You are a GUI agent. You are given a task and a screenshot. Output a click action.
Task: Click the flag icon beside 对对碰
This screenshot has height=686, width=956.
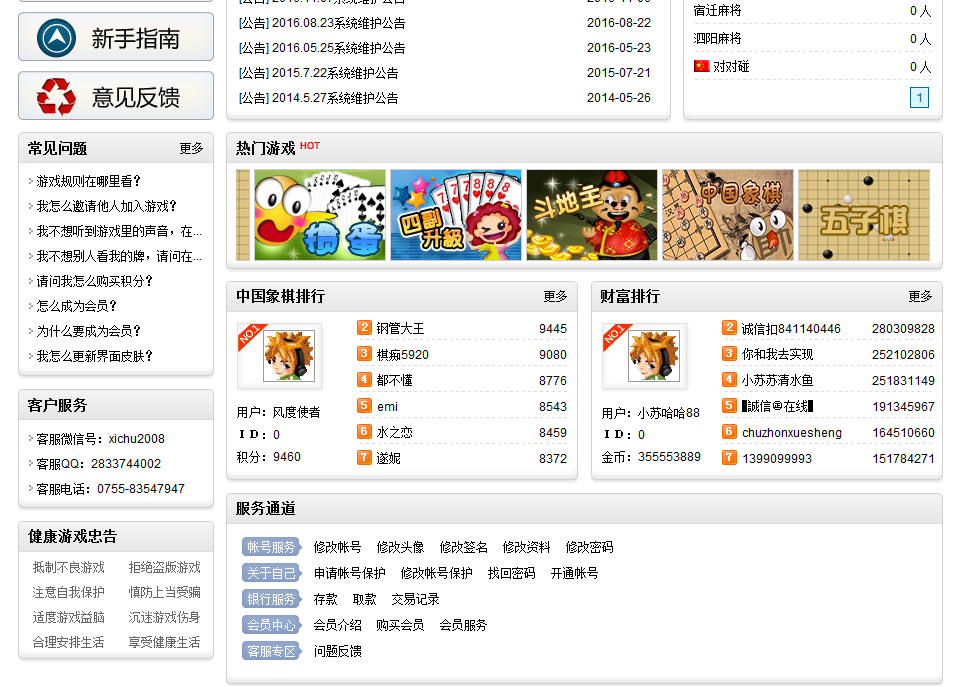(x=701, y=66)
